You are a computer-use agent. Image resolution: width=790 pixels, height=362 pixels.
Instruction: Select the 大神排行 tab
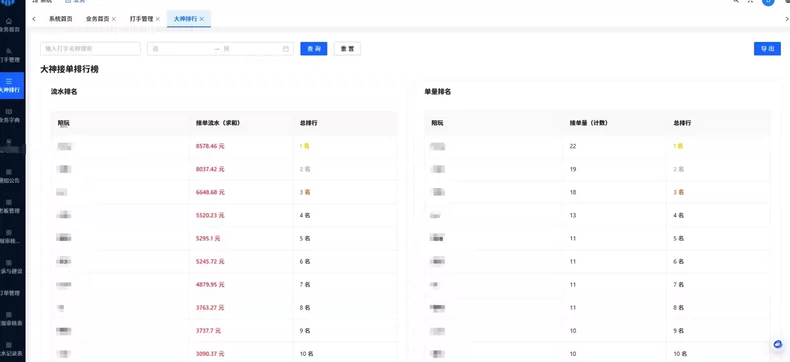coord(185,19)
